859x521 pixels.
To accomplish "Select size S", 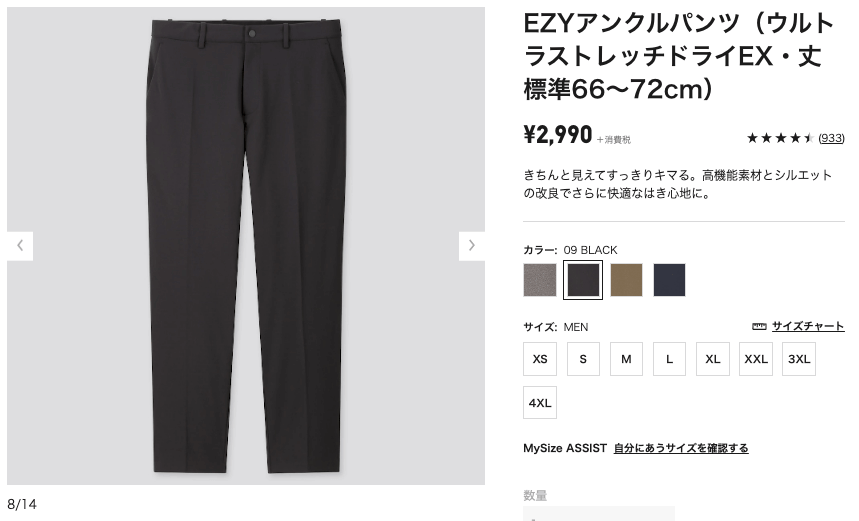I will click(583, 359).
